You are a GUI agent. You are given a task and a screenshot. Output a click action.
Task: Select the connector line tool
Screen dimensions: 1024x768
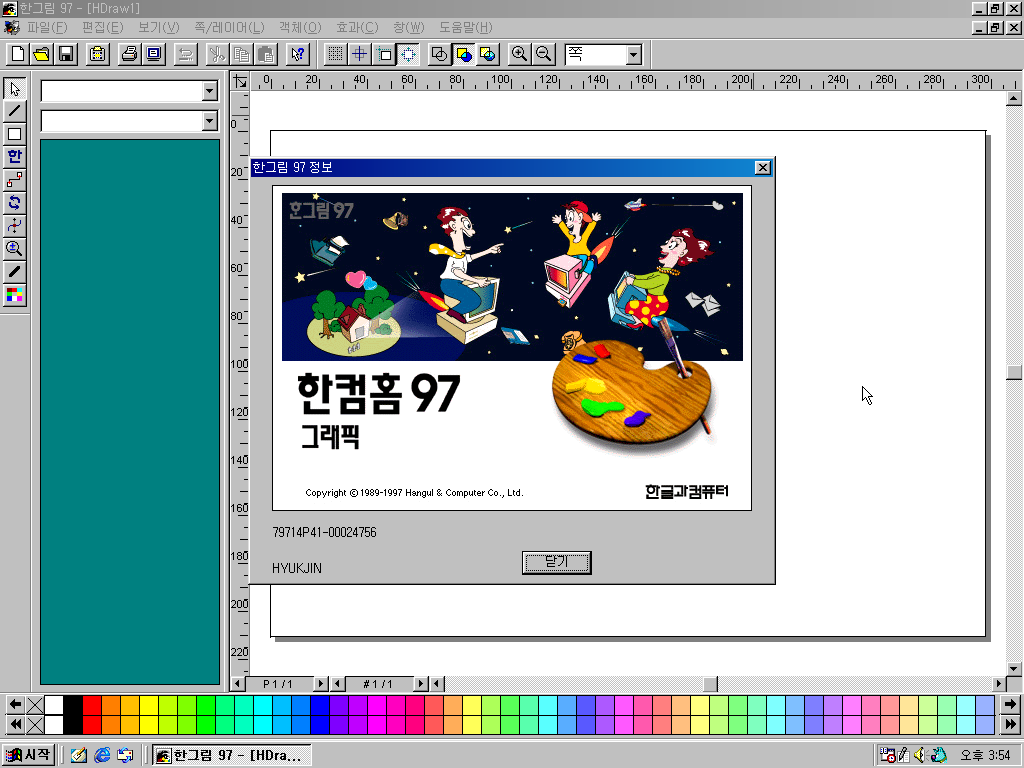14,180
